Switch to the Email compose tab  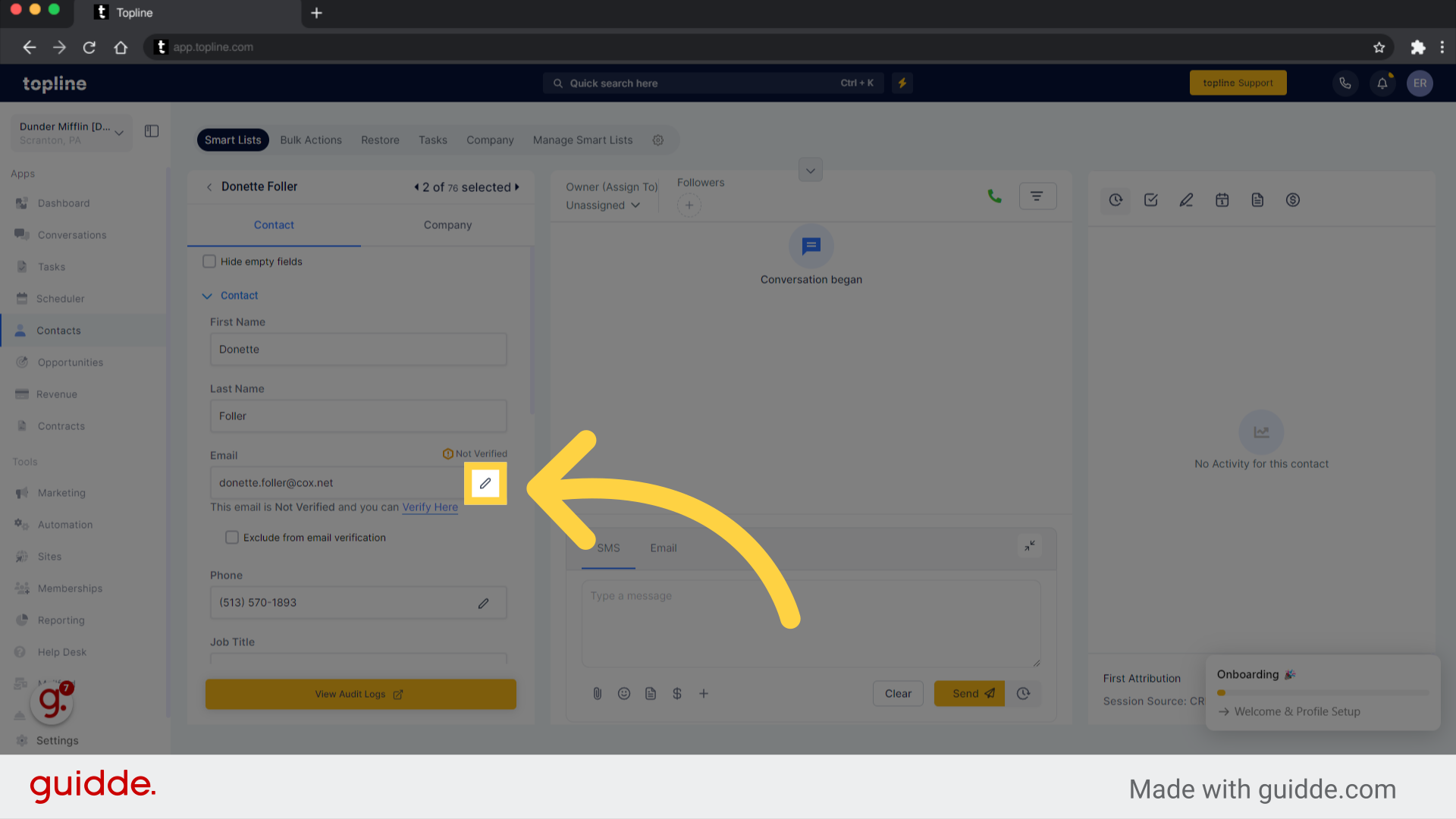pyautogui.click(x=661, y=548)
